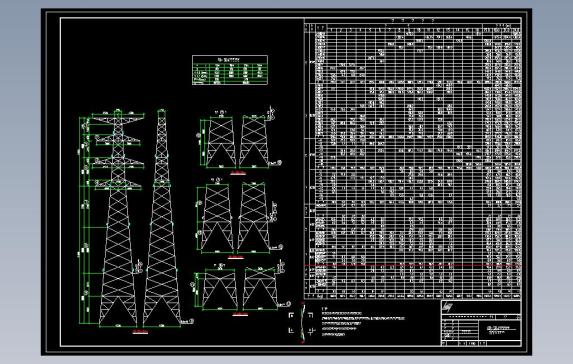
Task: Click the small parameter table above the towers
Action: 230,70
